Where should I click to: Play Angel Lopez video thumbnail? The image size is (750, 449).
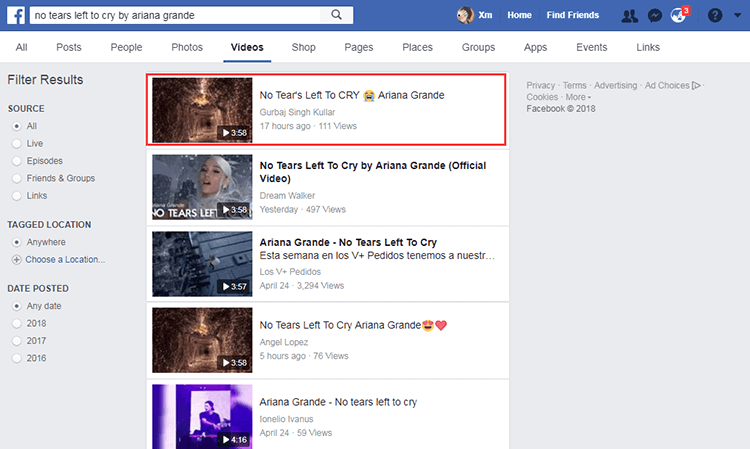click(x=202, y=340)
